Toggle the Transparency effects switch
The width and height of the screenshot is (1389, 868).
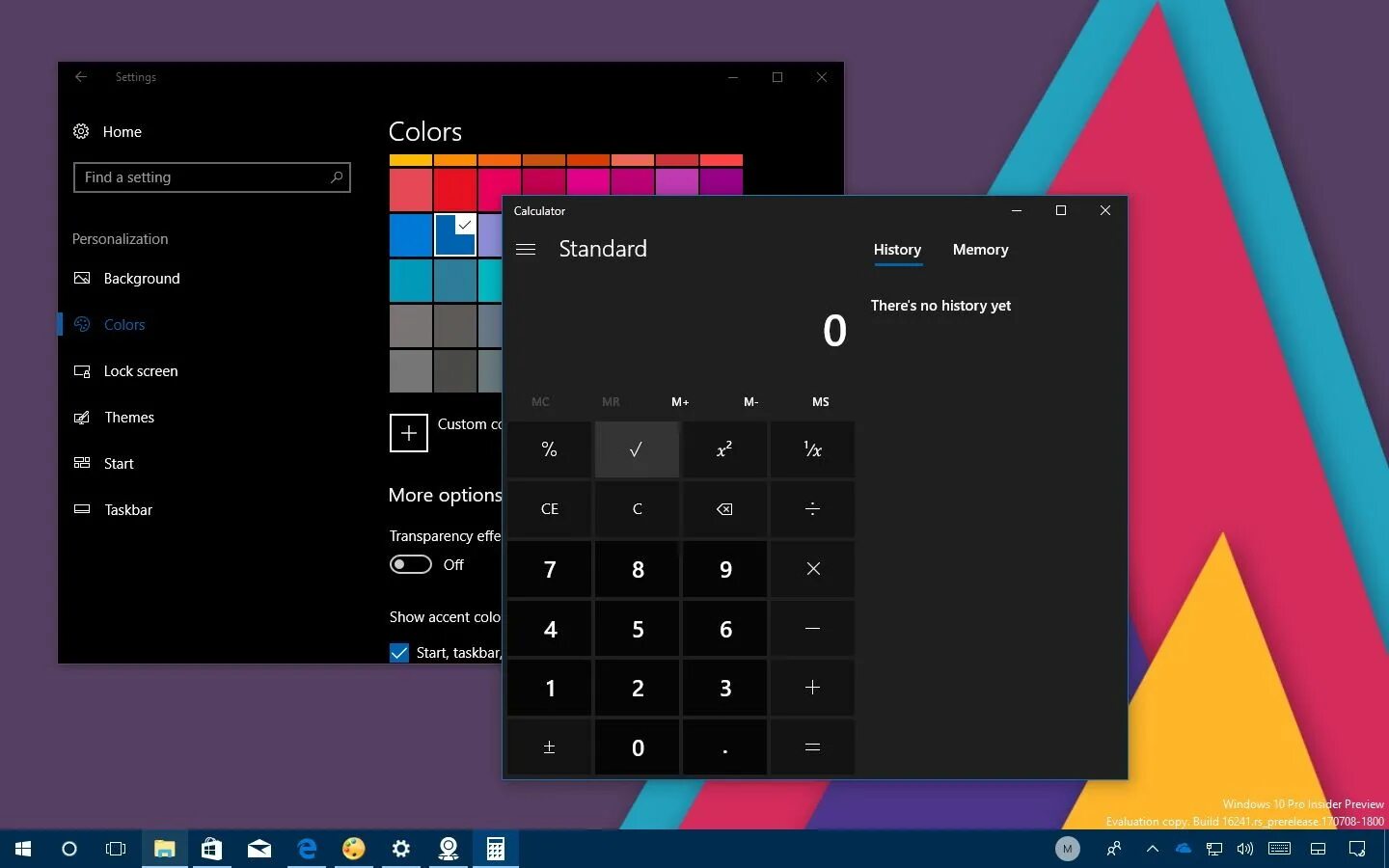[x=410, y=564]
